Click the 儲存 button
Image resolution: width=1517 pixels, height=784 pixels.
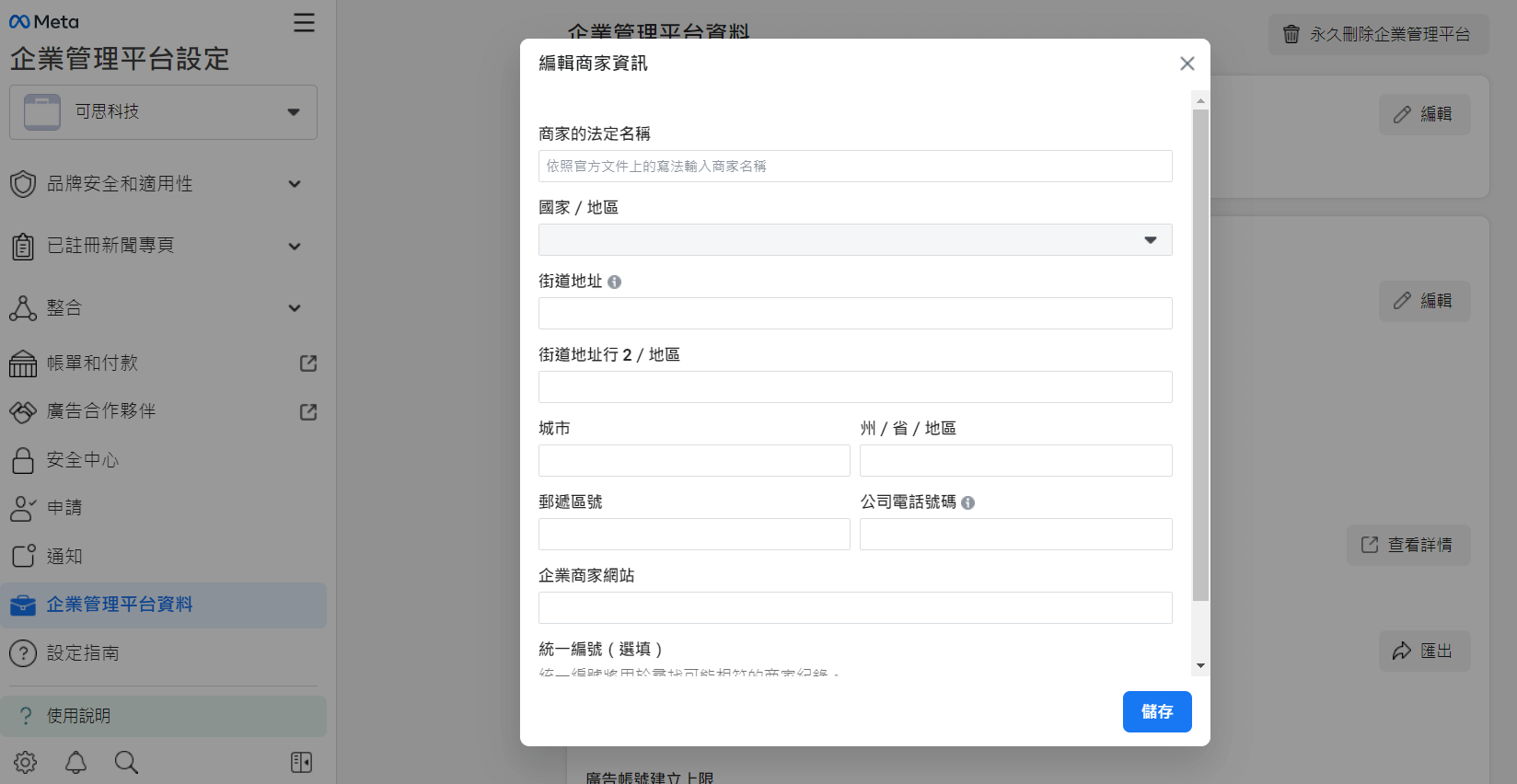tap(1156, 711)
